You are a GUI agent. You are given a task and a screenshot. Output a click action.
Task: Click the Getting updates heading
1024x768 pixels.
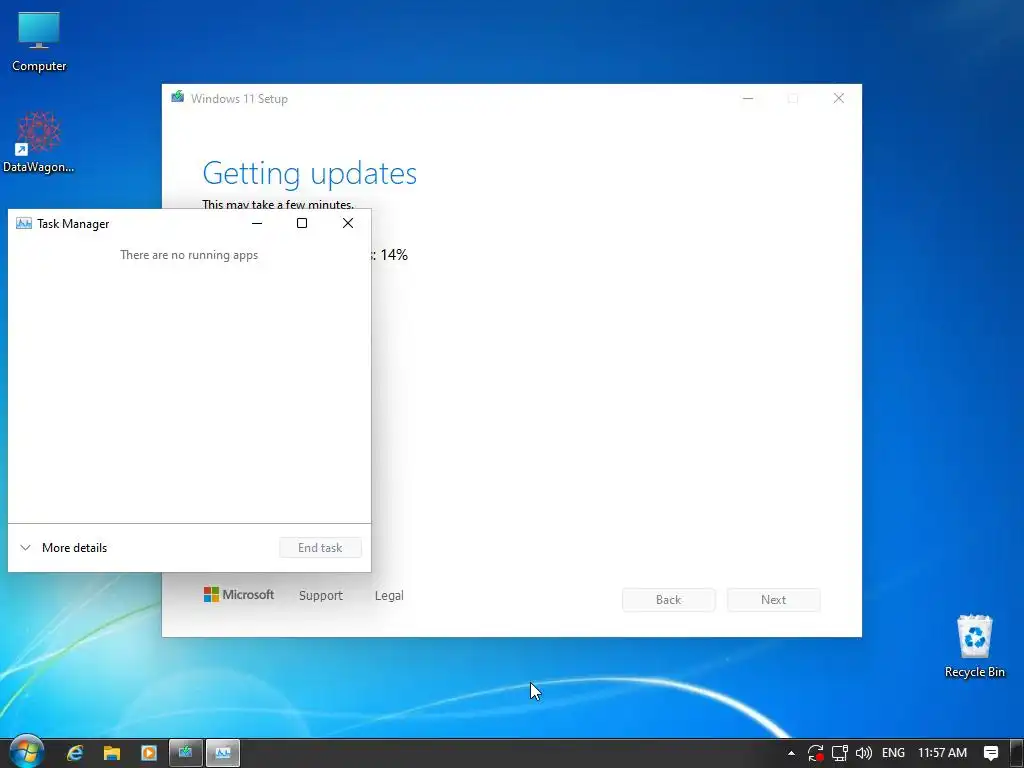tap(310, 174)
